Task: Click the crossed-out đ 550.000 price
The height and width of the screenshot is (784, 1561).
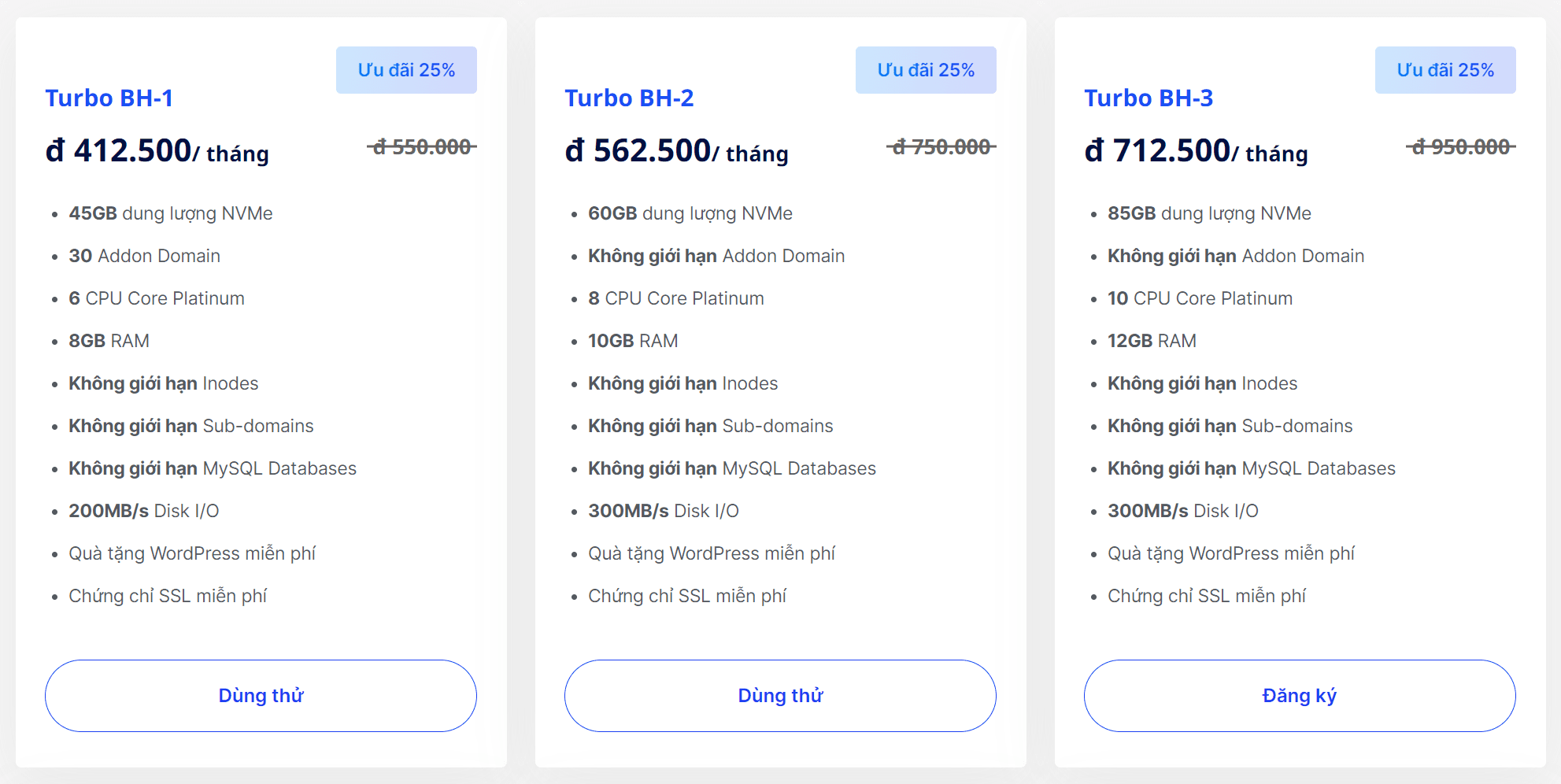Action: 422,147
